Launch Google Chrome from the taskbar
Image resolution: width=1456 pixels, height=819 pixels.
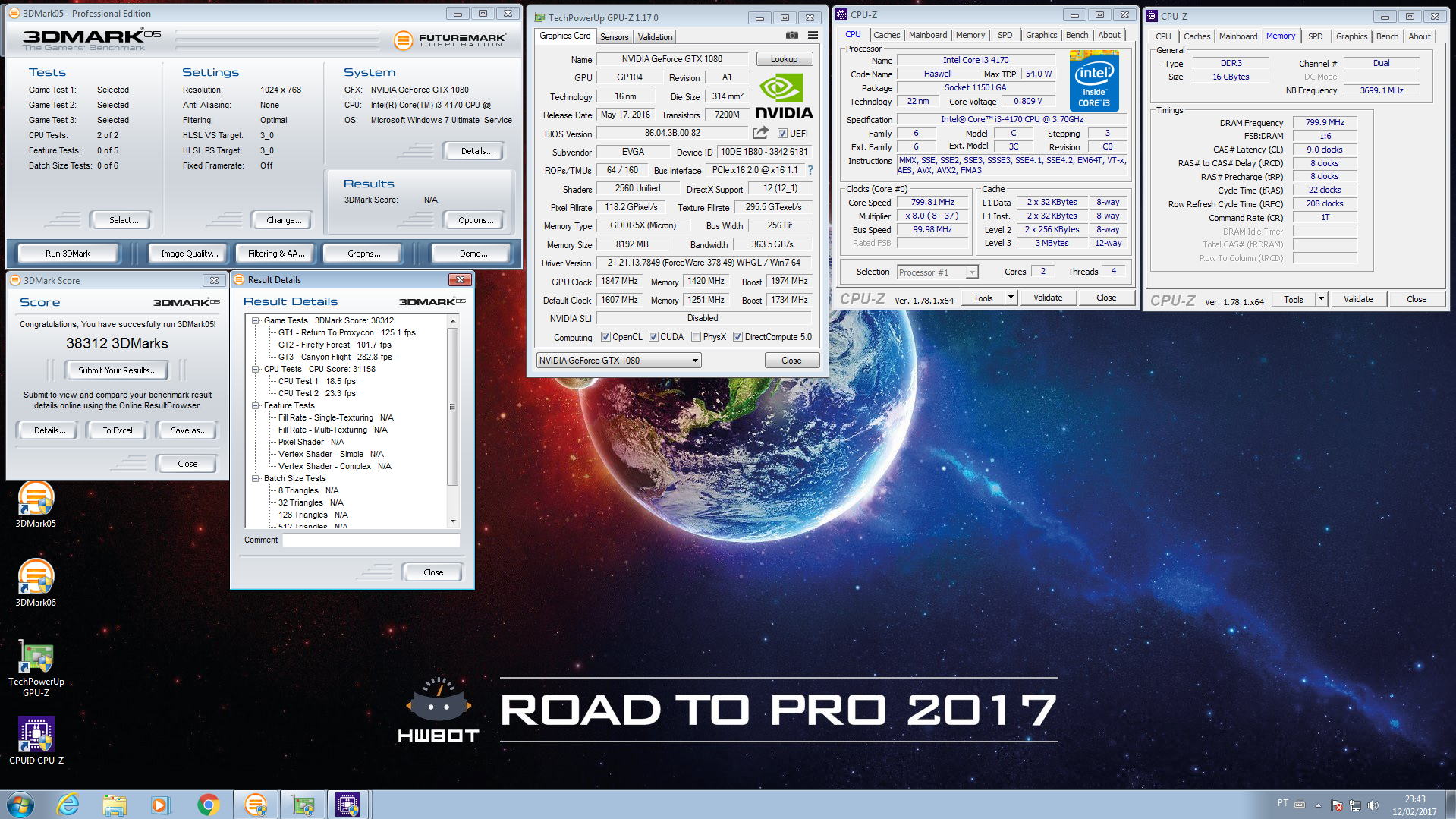(x=208, y=805)
